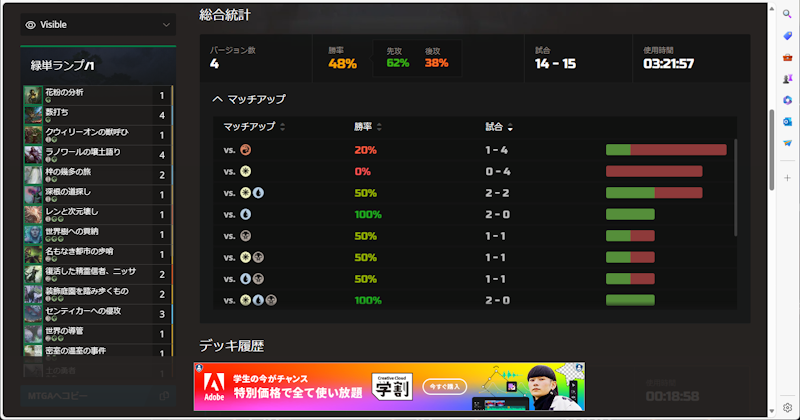Screen dimensions: 800x420
Task: Toggle the Visible eye icon
Action: pyautogui.click(x=30, y=25)
